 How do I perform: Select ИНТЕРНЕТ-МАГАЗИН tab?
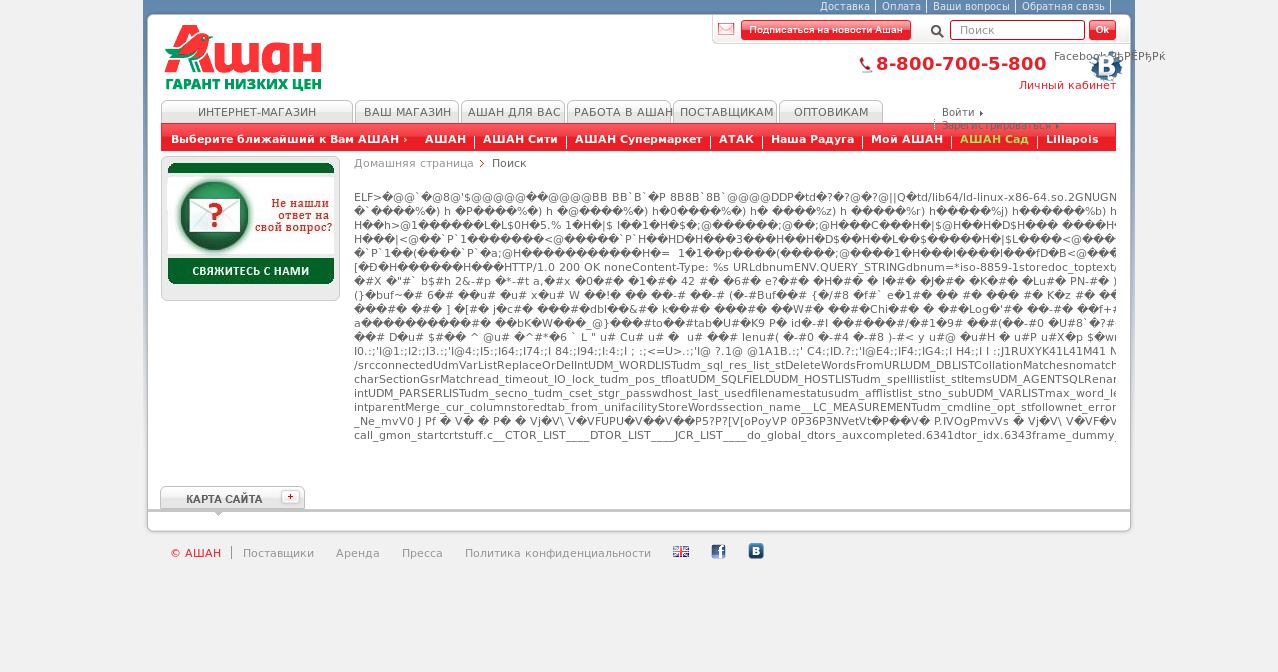coord(257,112)
